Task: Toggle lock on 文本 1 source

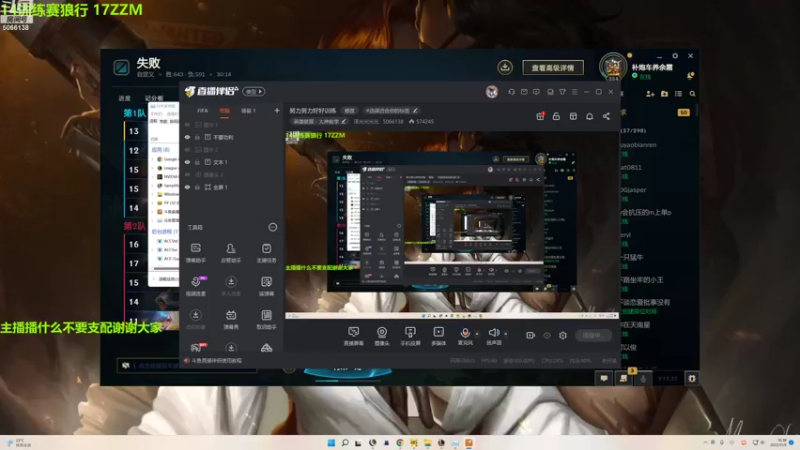Action: point(197,162)
